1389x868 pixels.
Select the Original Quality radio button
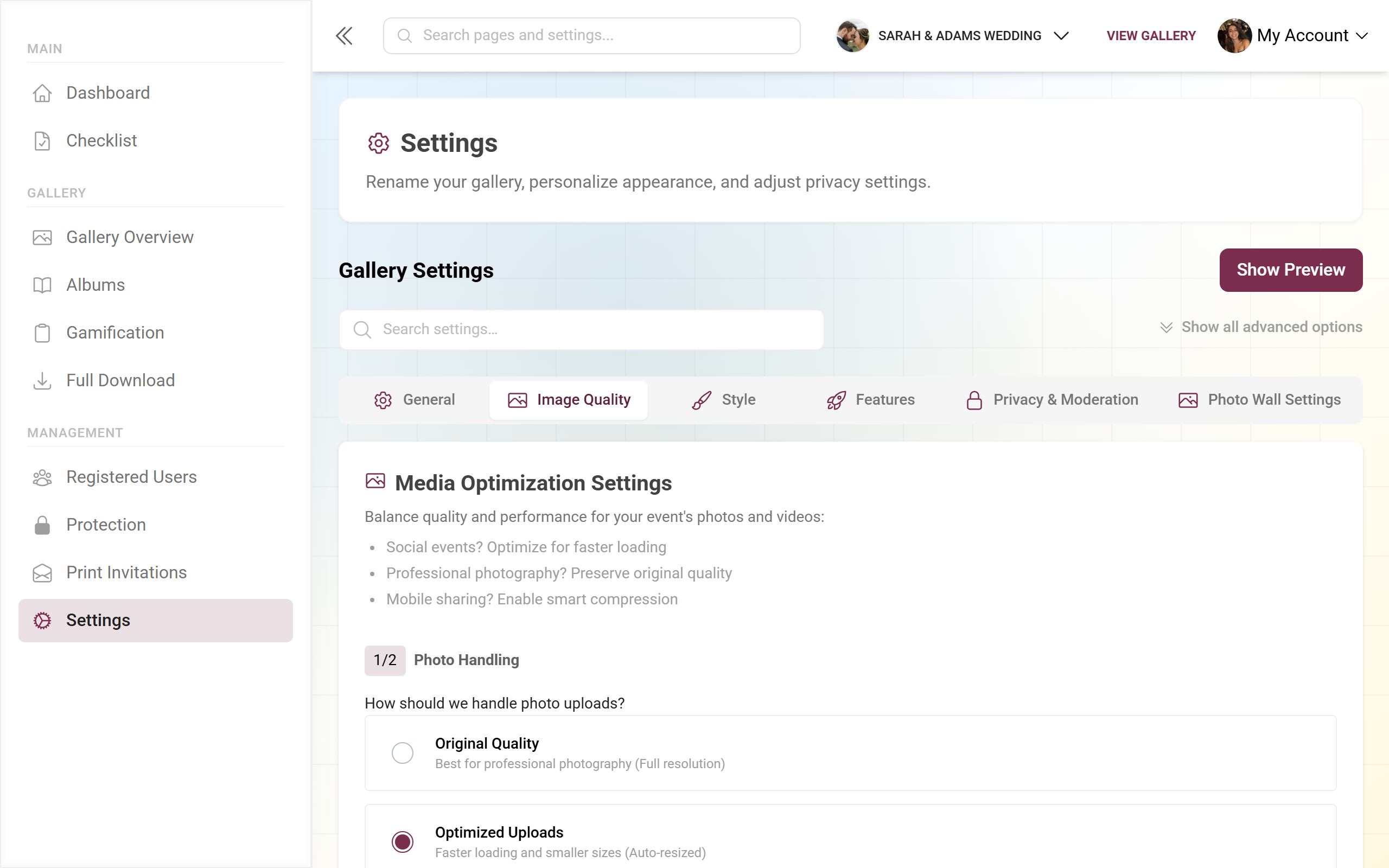tap(403, 752)
